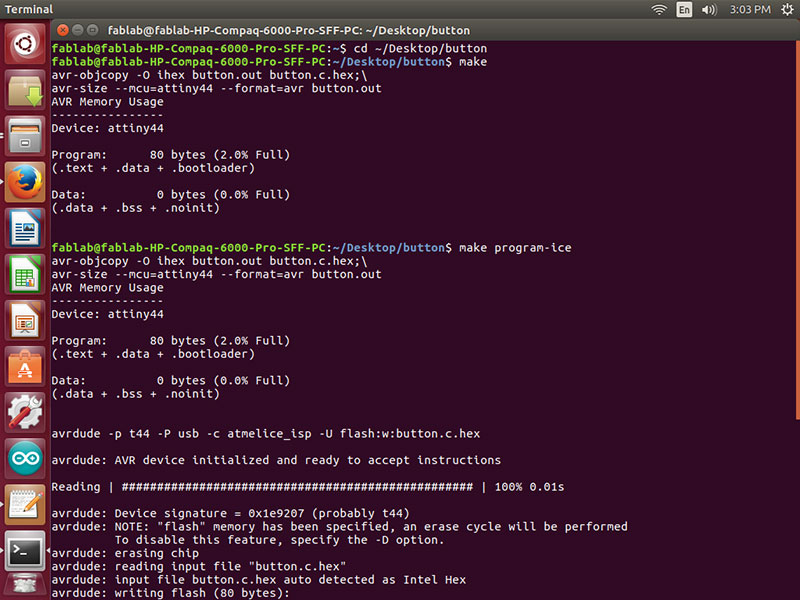Open the text editor notepad icon

click(x=24, y=505)
